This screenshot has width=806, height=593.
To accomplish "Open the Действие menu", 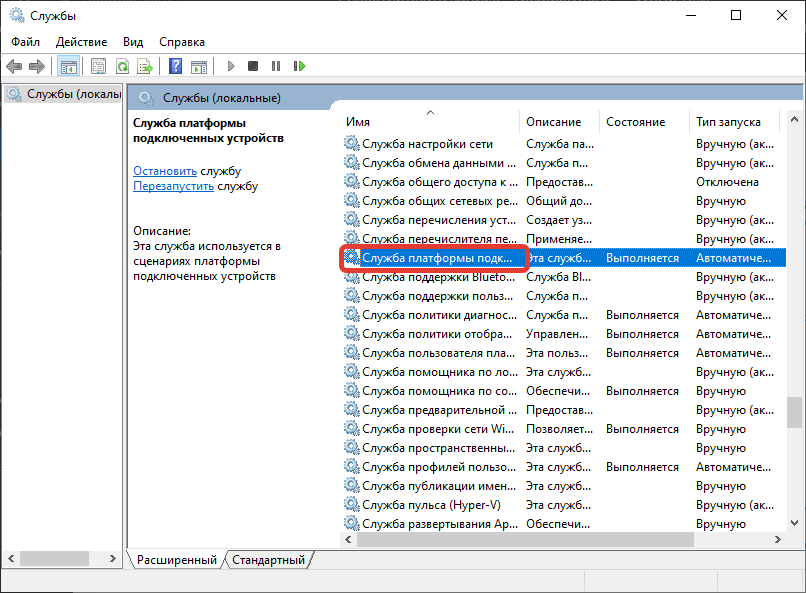I will pyautogui.click(x=82, y=42).
